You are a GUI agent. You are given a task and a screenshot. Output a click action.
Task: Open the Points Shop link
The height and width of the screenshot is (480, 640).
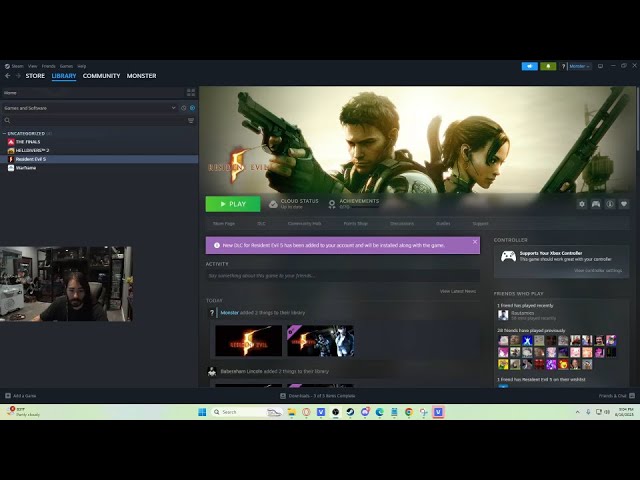(356, 224)
